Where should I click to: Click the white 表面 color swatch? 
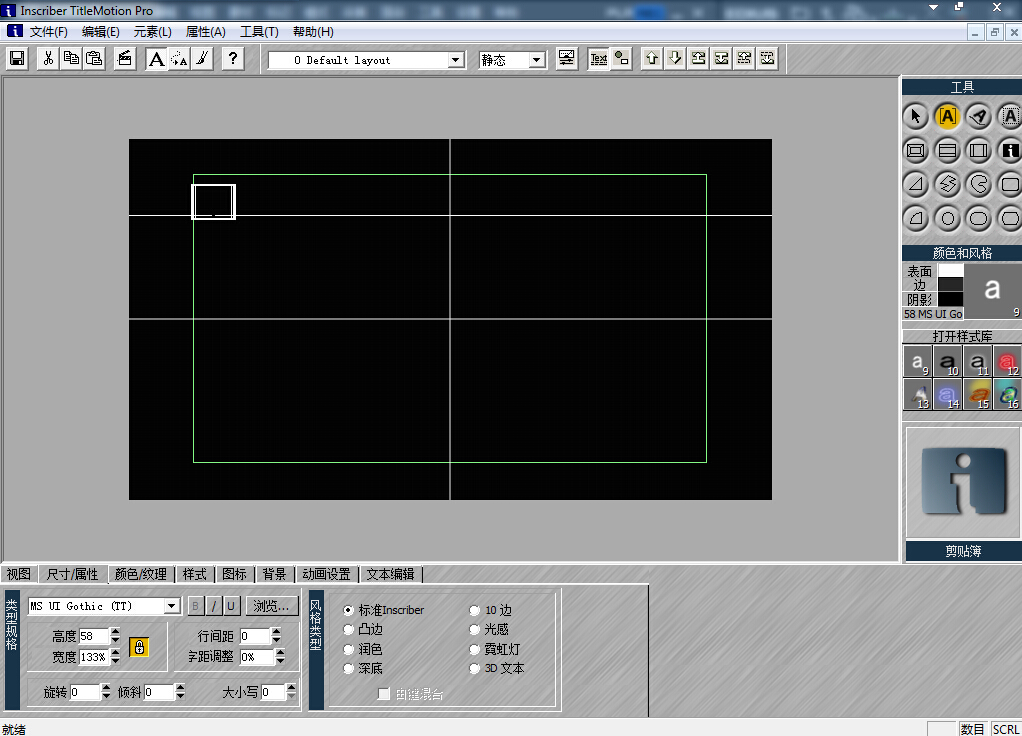tap(950, 271)
